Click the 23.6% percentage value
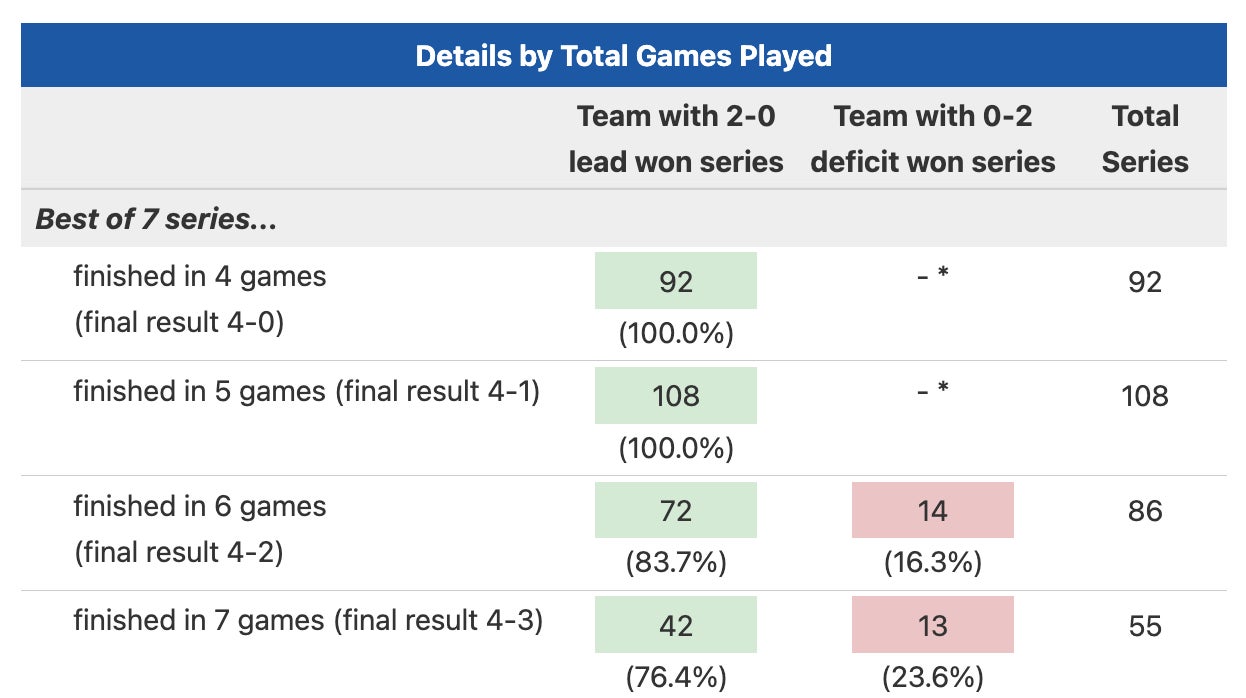 pos(933,678)
